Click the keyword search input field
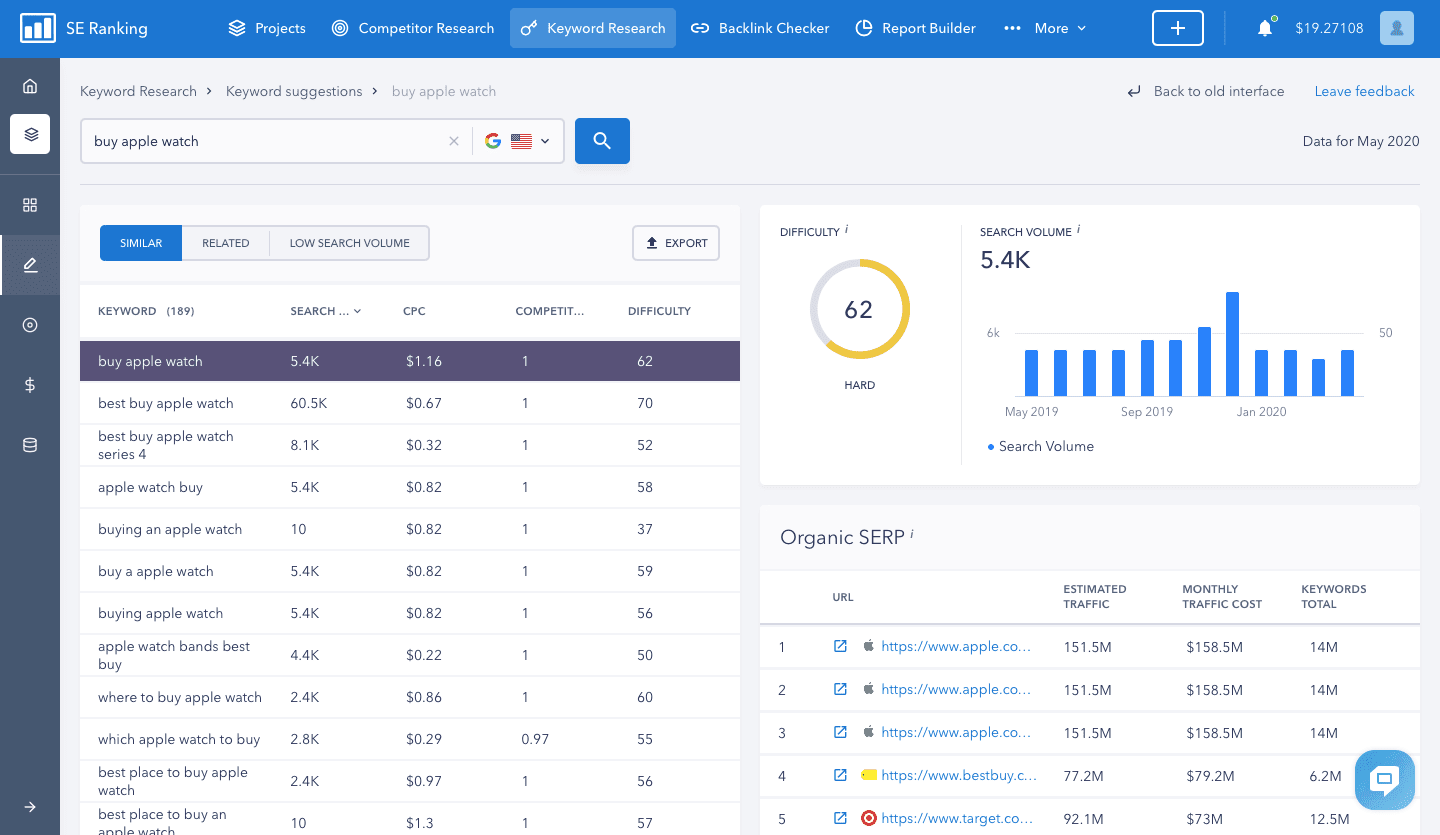The width and height of the screenshot is (1440, 835). 265,141
